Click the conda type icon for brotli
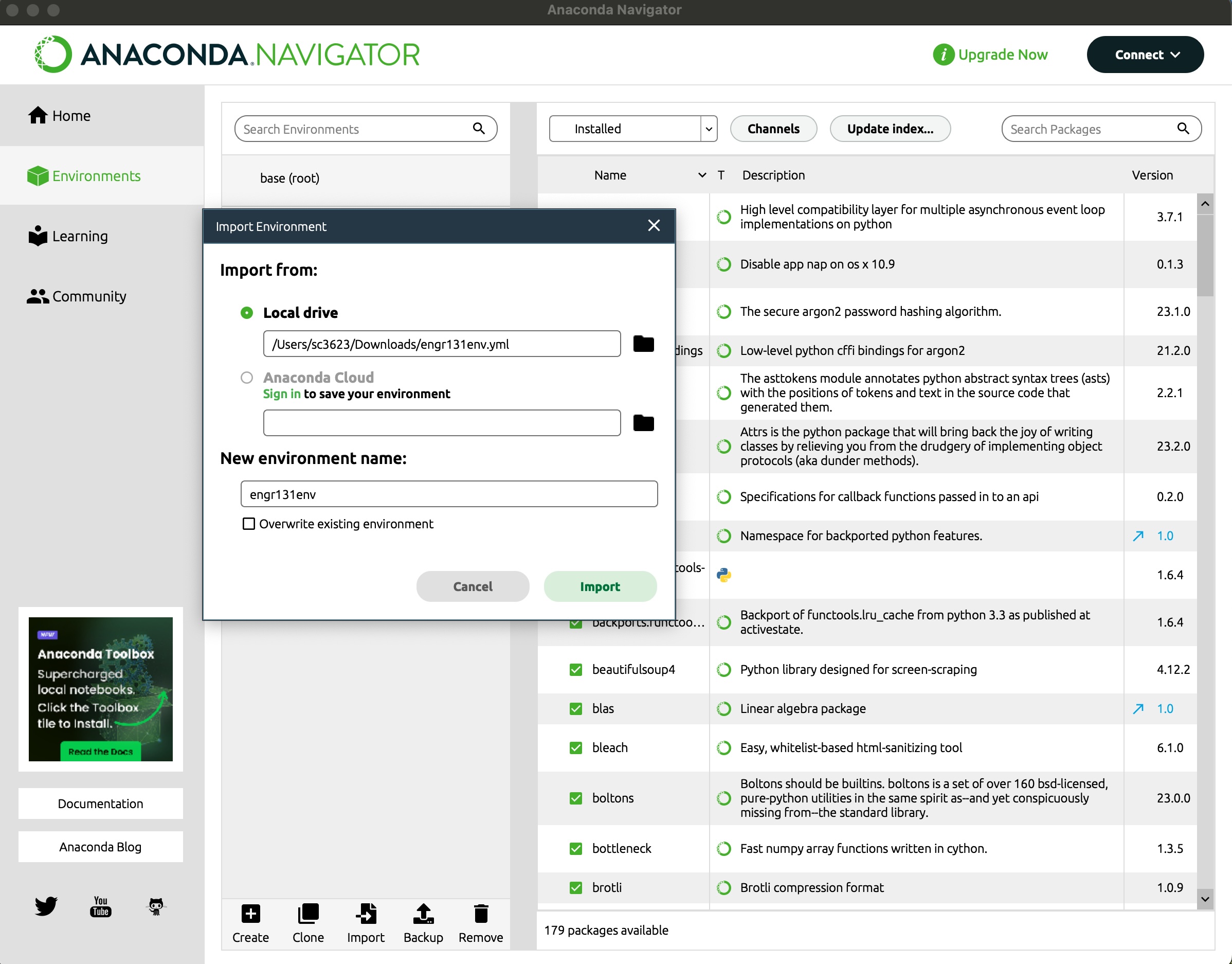 point(724,888)
